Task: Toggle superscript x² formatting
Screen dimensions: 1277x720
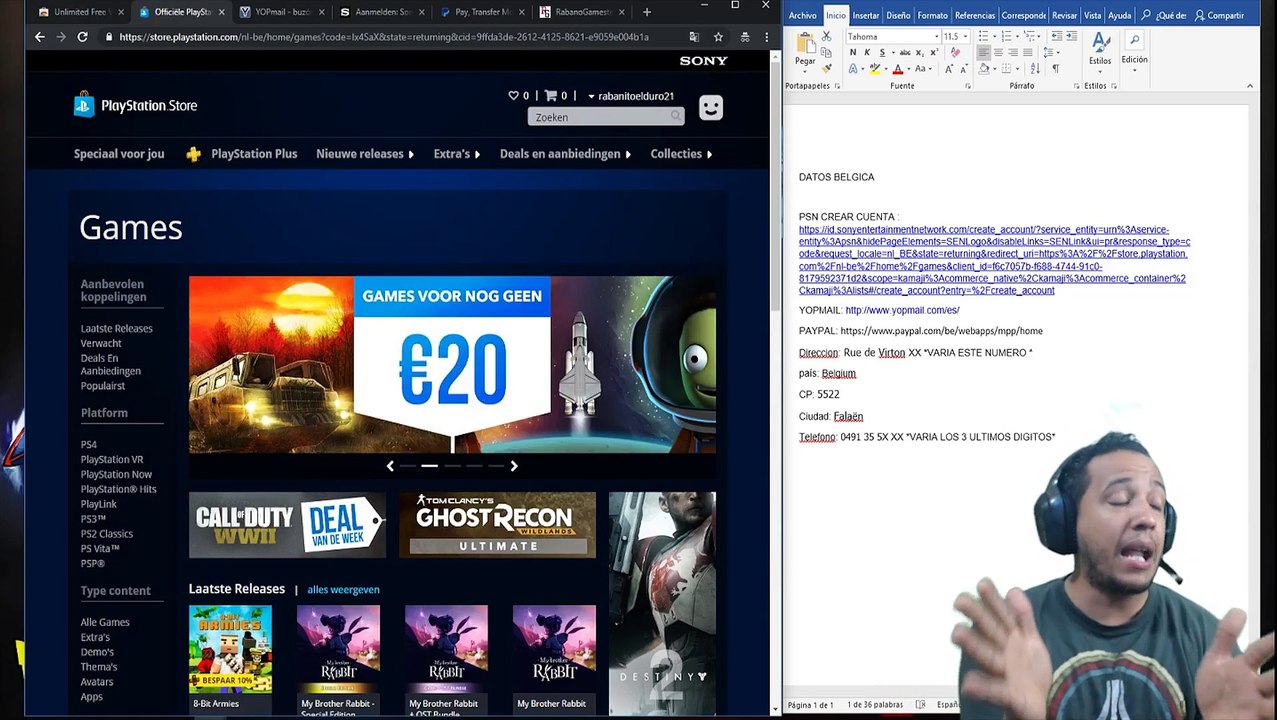Action: [934, 52]
